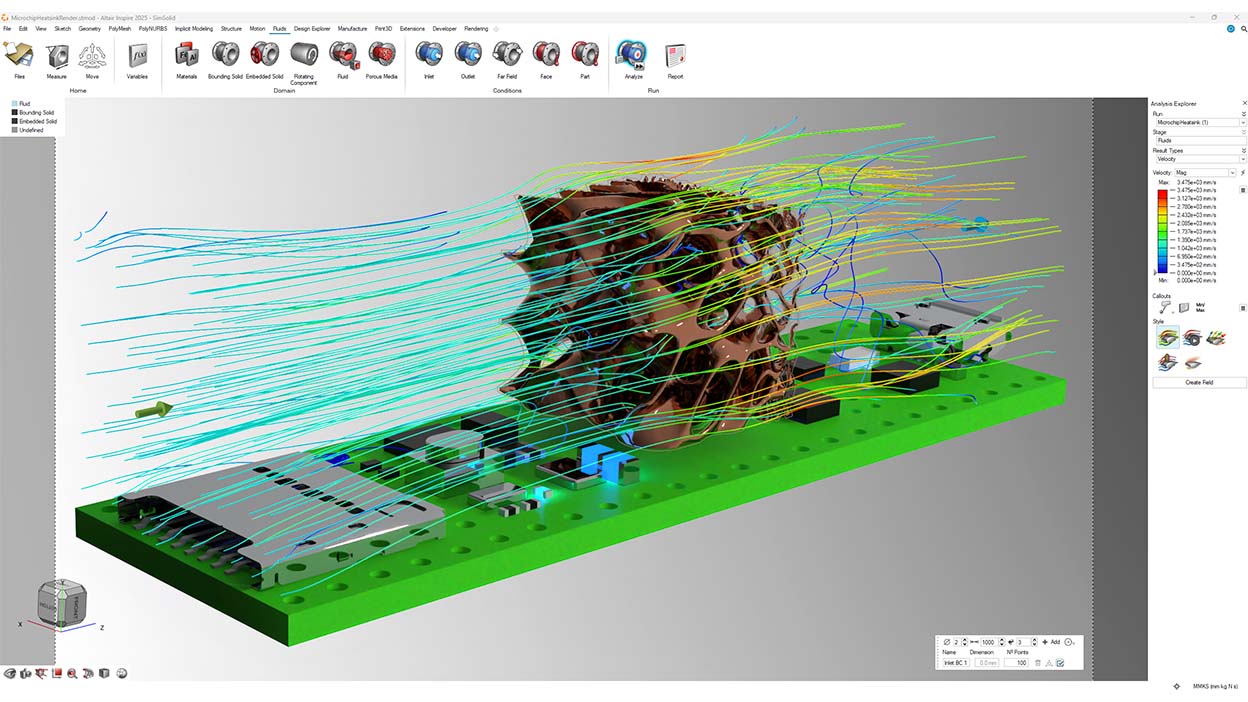This screenshot has width=1248, height=702.
Task: Click the Embedded Solid domain icon
Action: click(x=264, y=55)
